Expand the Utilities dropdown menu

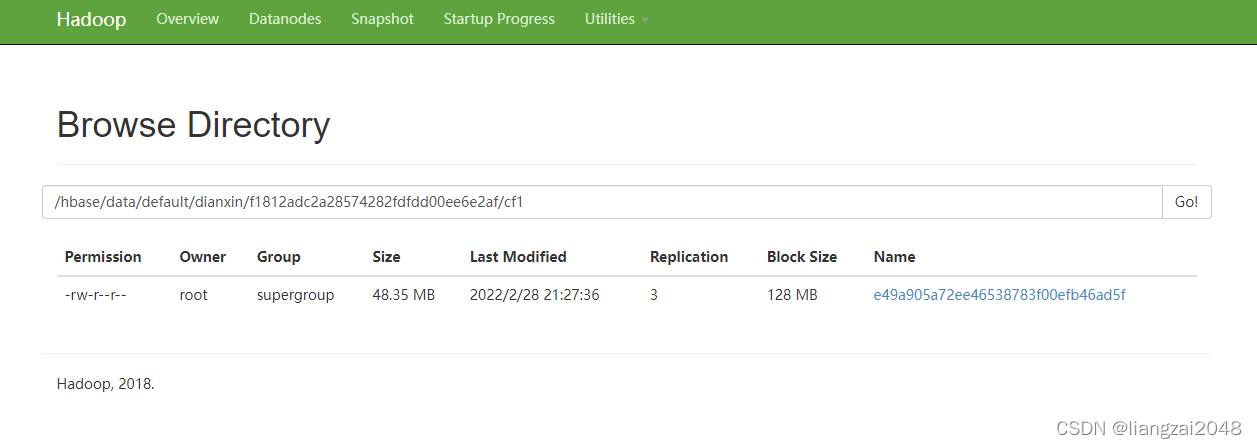point(616,19)
